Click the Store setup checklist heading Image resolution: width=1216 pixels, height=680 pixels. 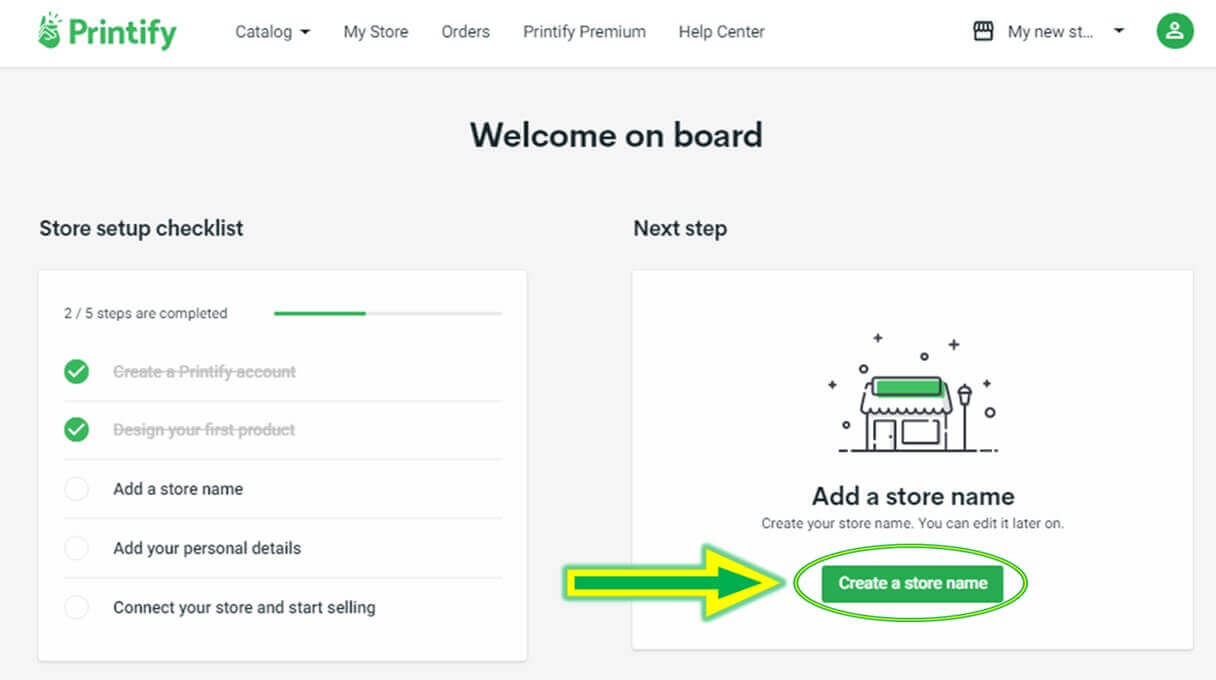[x=141, y=228]
